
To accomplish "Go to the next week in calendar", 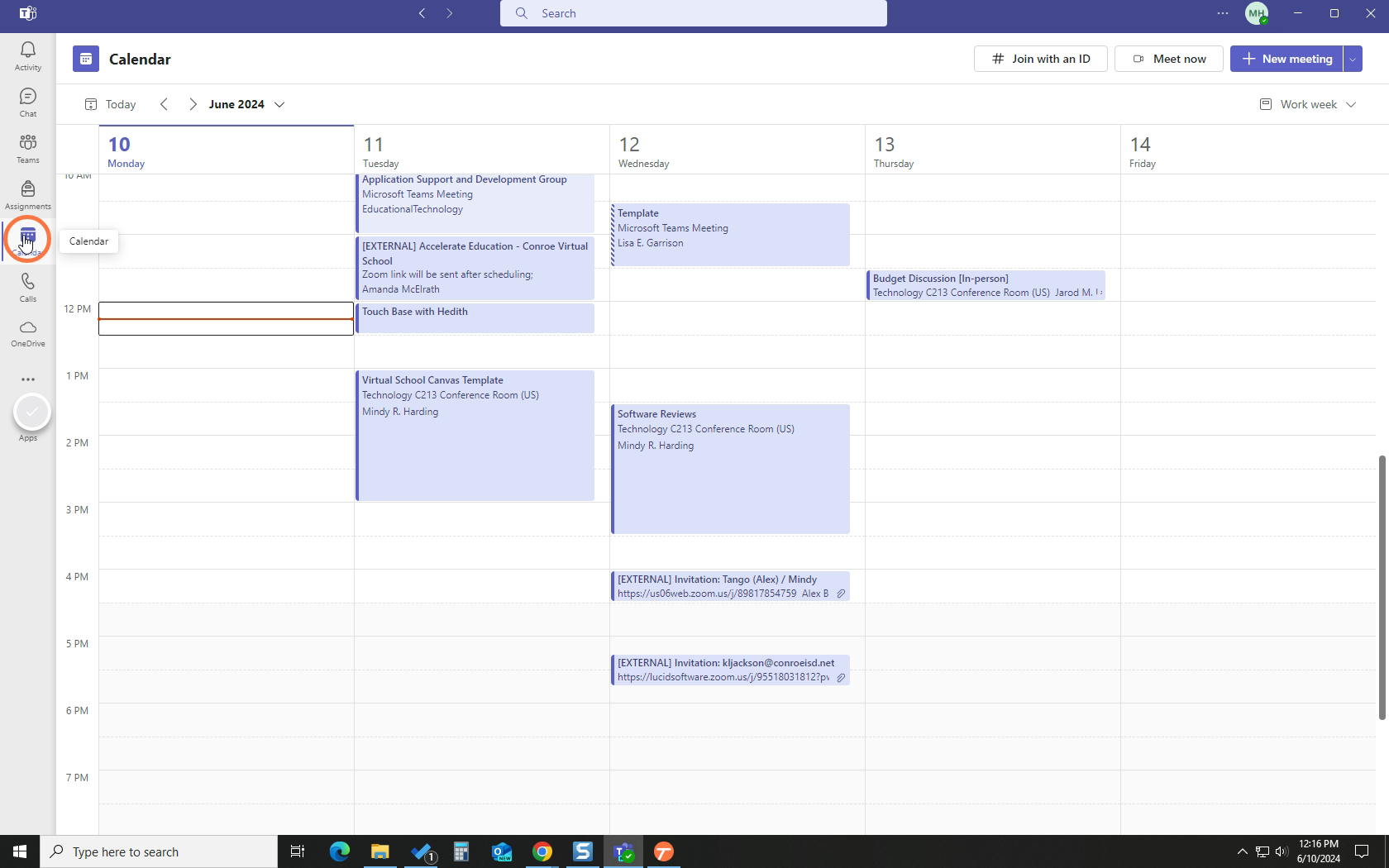I will click(x=193, y=104).
